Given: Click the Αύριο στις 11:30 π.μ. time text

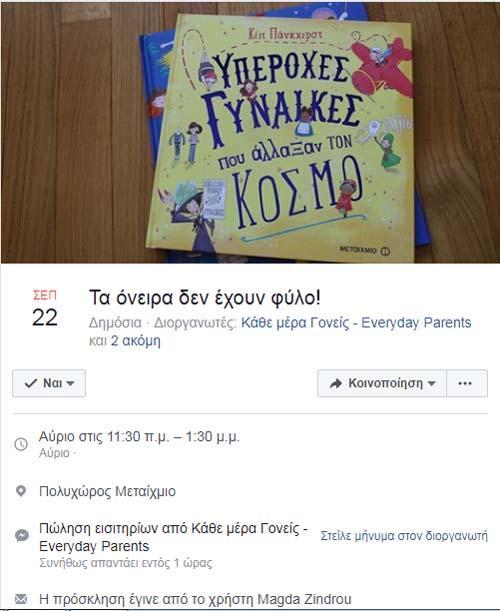Looking at the screenshot, I should 139,437.
